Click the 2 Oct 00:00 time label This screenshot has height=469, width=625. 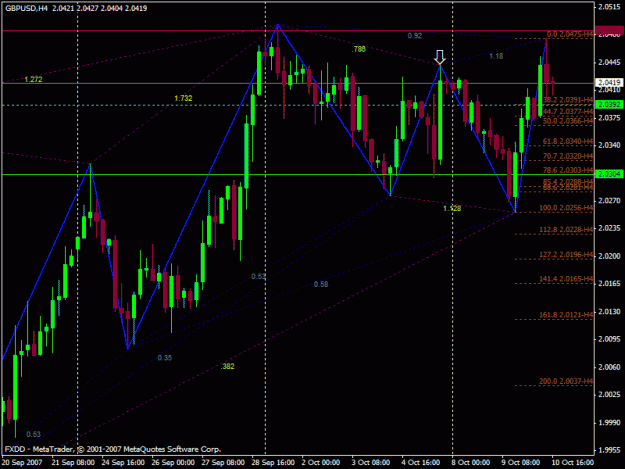[321, 463]
